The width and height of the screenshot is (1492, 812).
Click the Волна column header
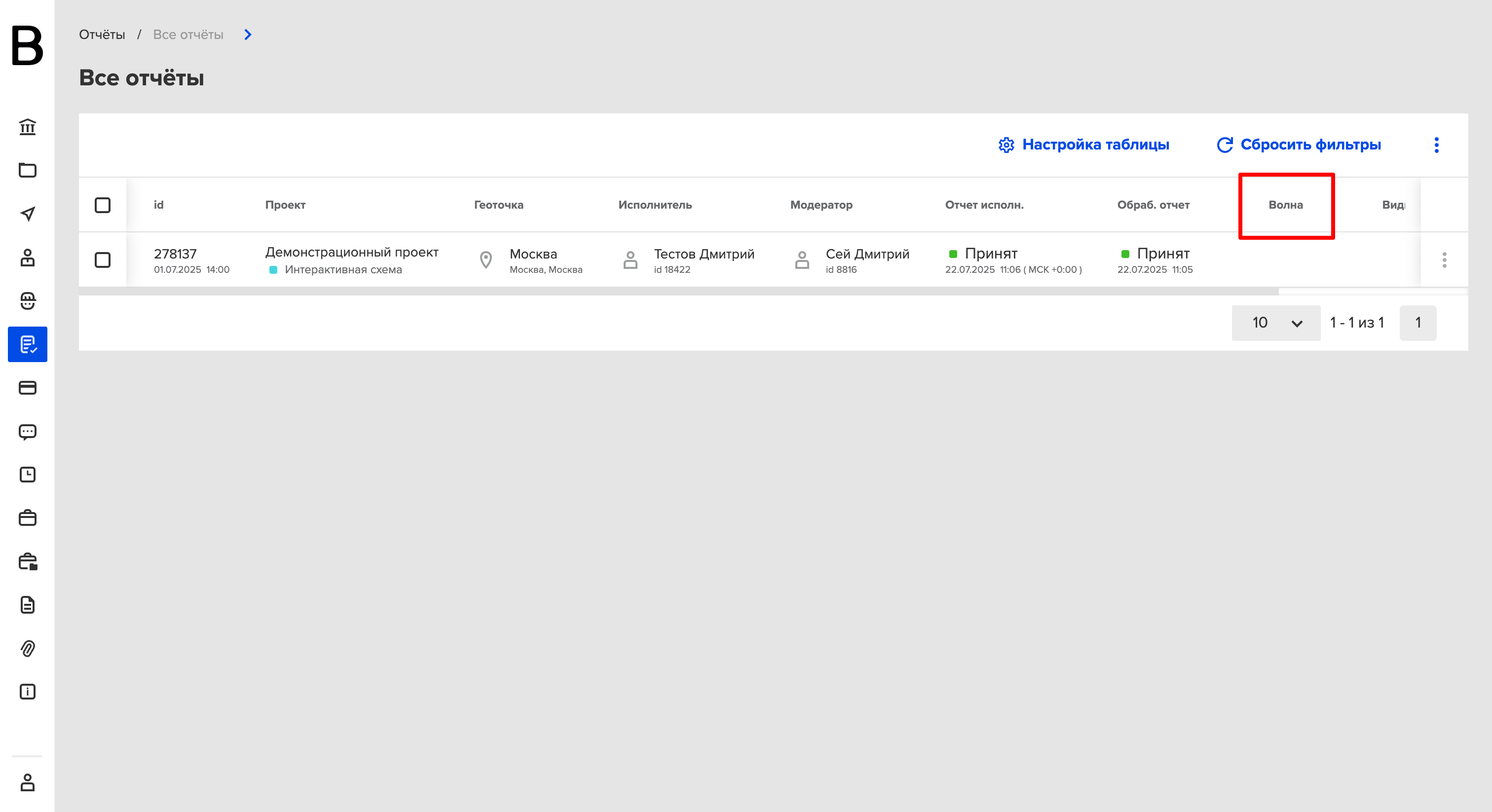click(1286, 205)
